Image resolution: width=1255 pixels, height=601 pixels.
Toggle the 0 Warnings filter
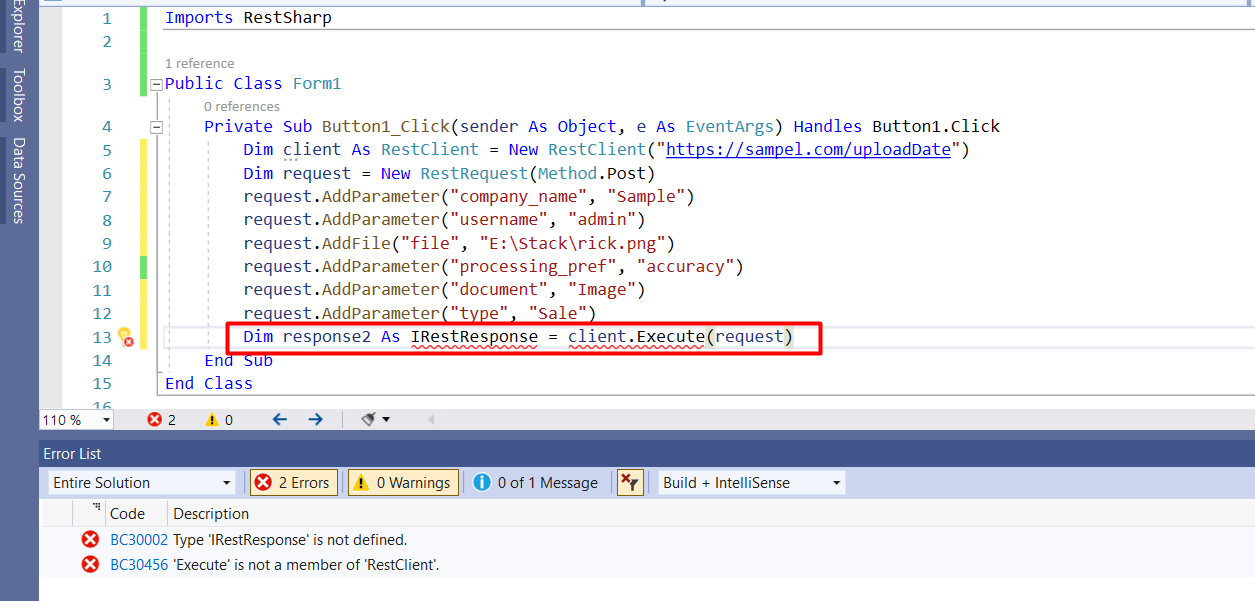(404, 483)
